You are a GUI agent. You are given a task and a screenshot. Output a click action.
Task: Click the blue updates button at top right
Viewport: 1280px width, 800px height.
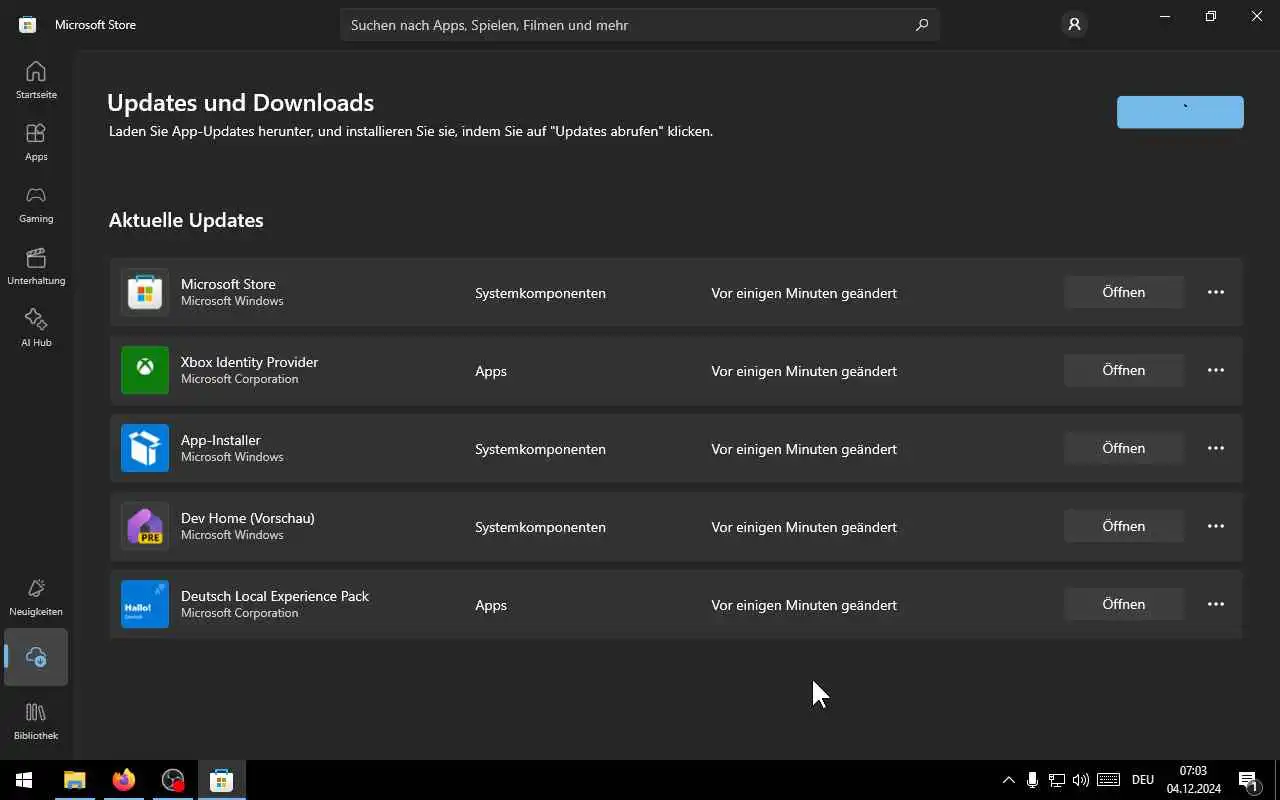point(1180,112)
